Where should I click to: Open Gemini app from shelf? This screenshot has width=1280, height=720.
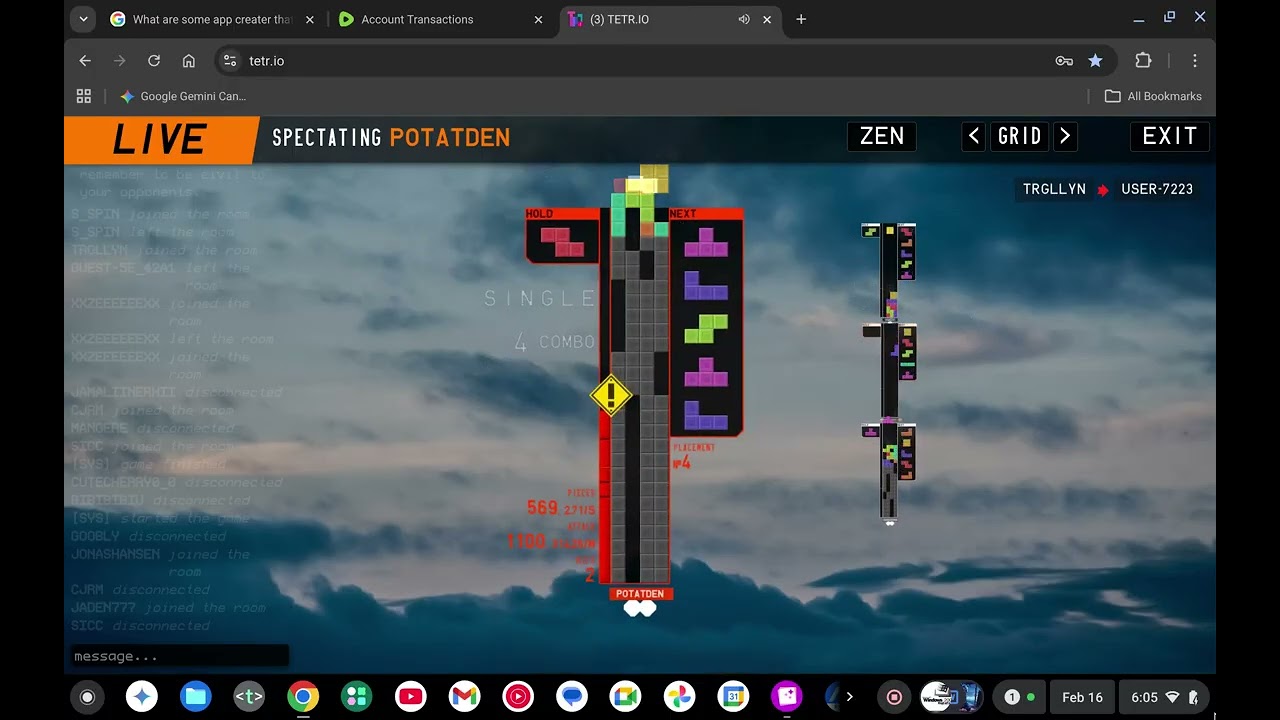click(142, 697)
